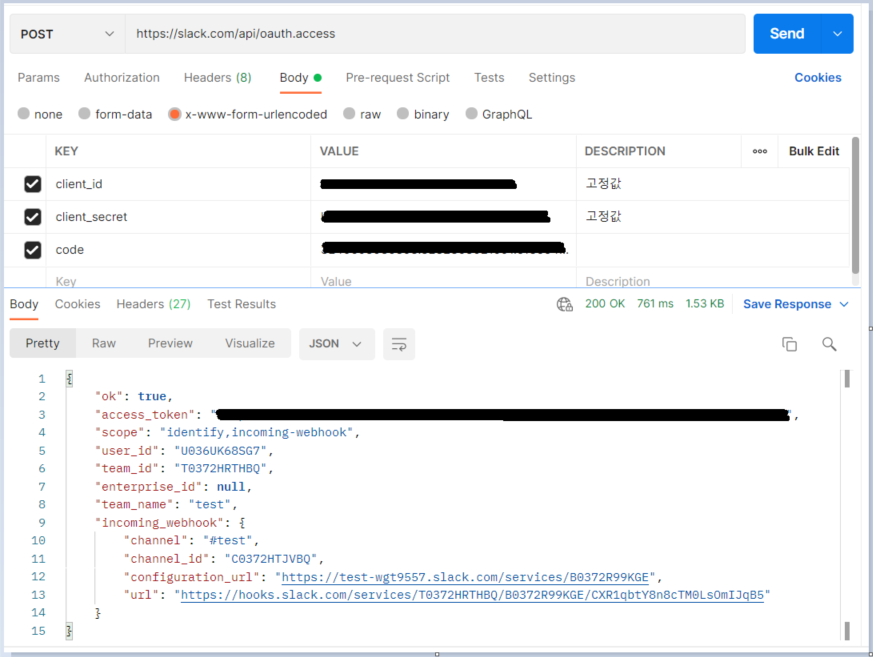The height and width of the screenshot is (657, 873).
Task: Expand the Send button arrow options
Action: [x=837, y=34]
